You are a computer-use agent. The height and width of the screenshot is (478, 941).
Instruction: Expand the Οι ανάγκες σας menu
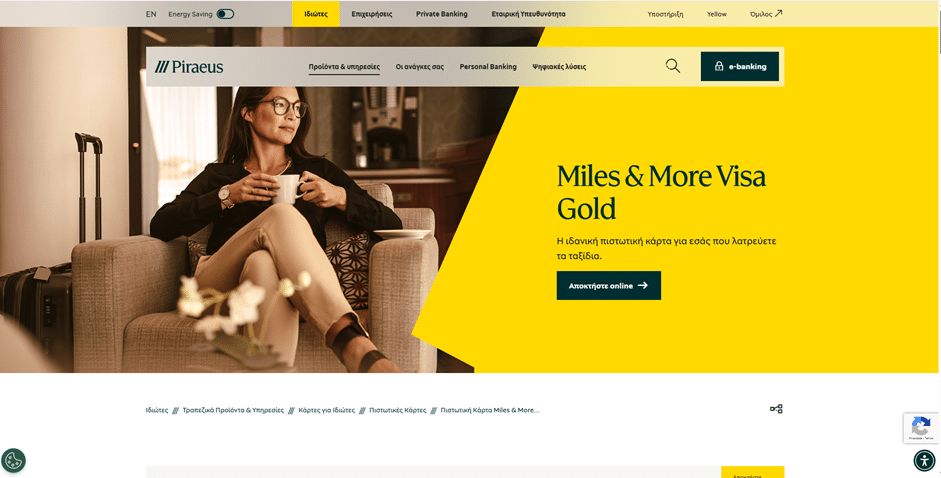click(x=419, y=67)
